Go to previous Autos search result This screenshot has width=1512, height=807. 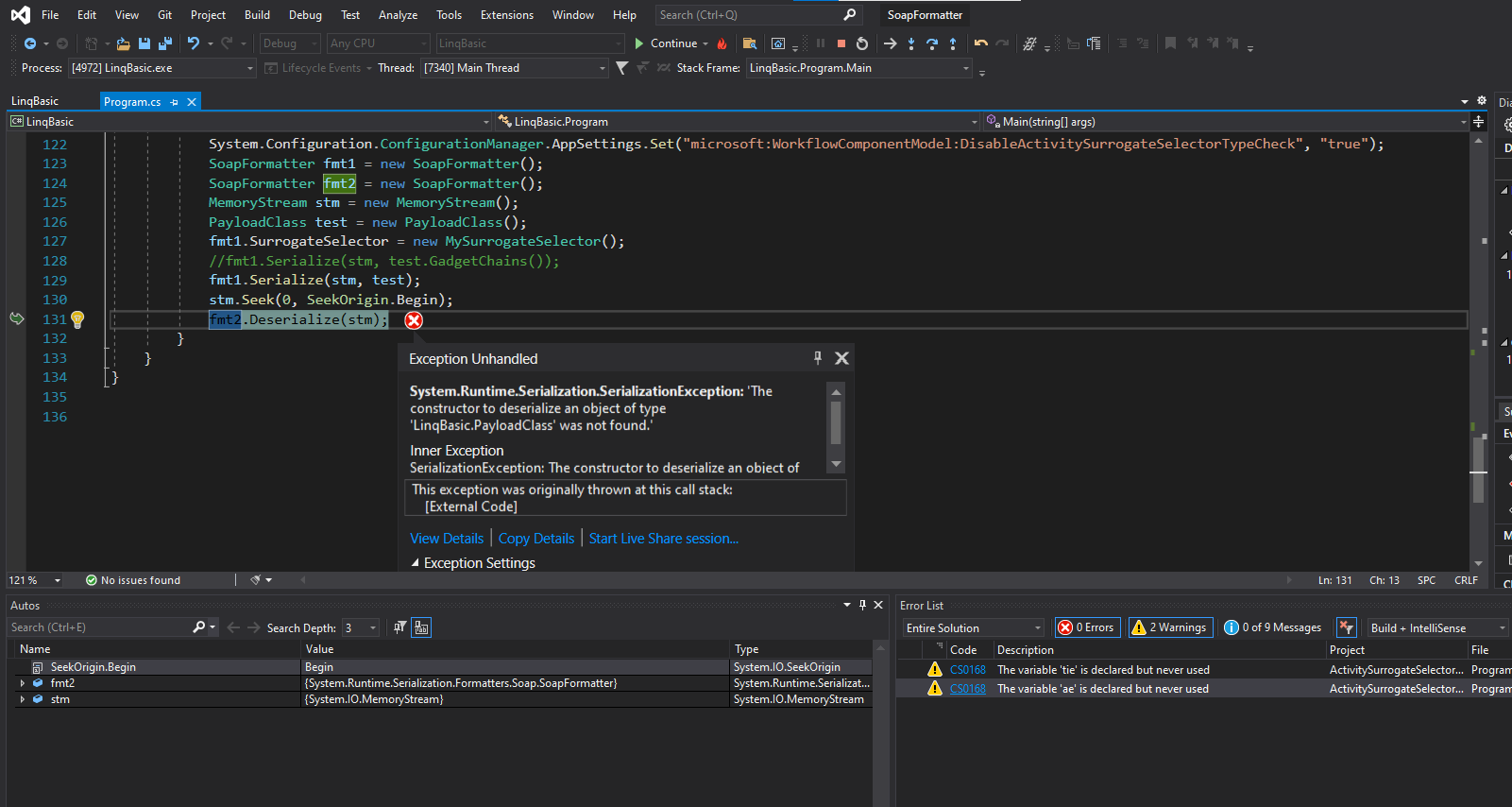click(233, 627)
